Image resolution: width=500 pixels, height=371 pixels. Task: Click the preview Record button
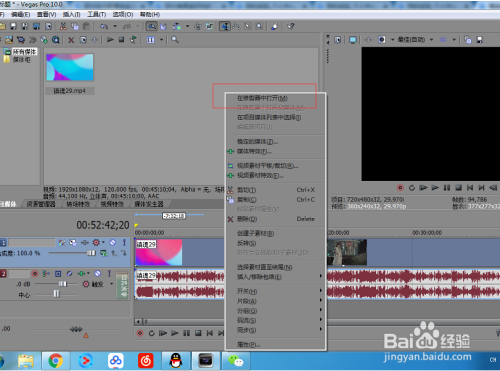[x=400, y=188]
